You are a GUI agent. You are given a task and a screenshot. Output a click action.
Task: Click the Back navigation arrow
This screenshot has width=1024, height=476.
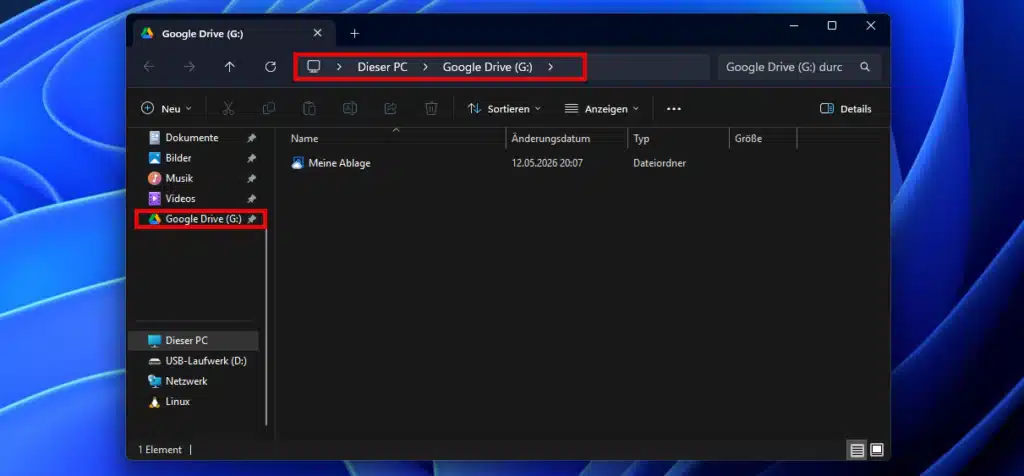pyautogui.click(x=149, y=67)
